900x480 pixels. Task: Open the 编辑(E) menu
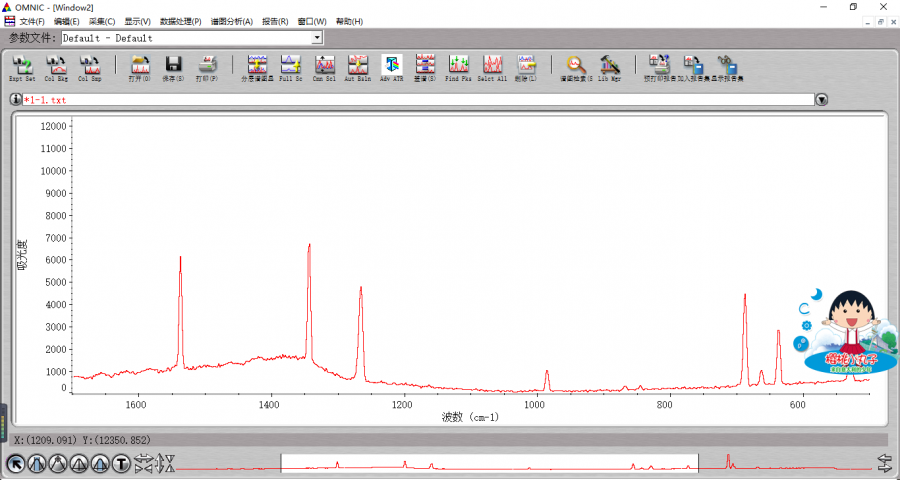[x=67, y=21]
